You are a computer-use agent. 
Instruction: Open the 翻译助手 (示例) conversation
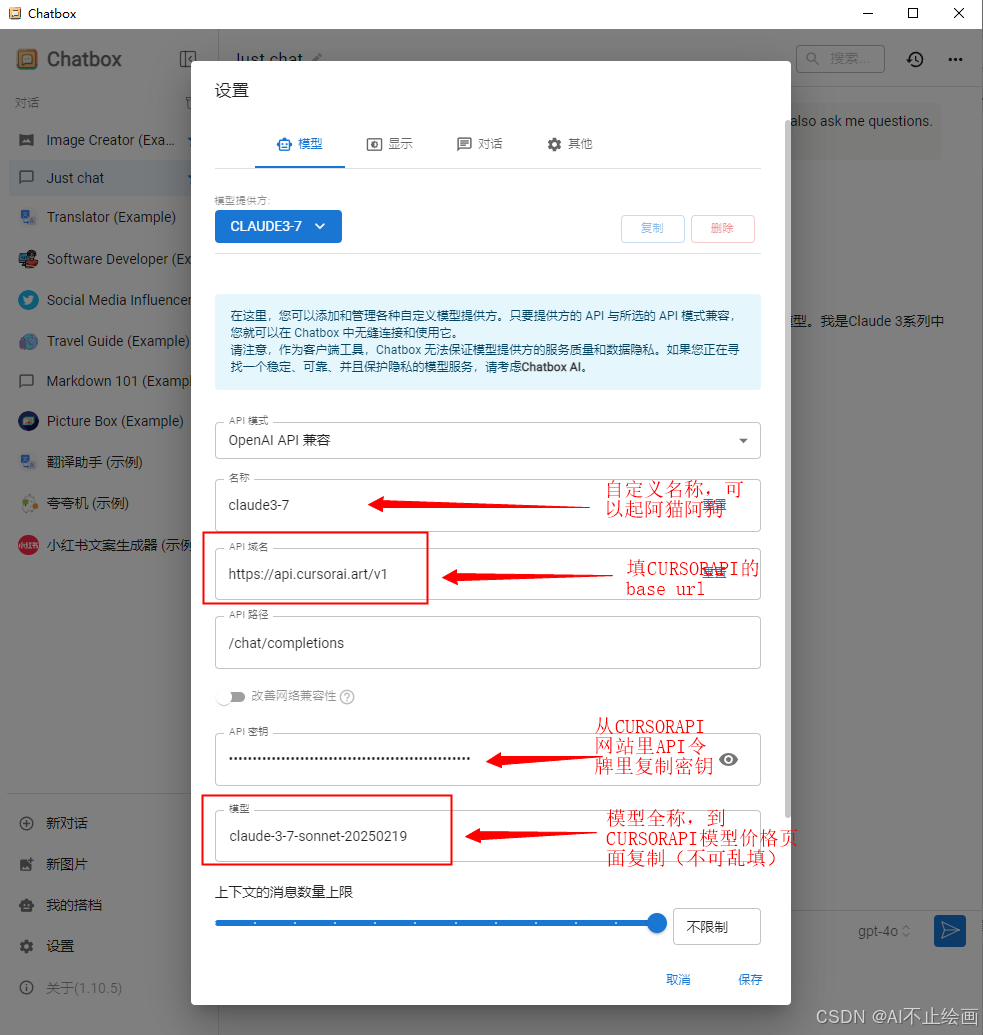coord(100,462)
